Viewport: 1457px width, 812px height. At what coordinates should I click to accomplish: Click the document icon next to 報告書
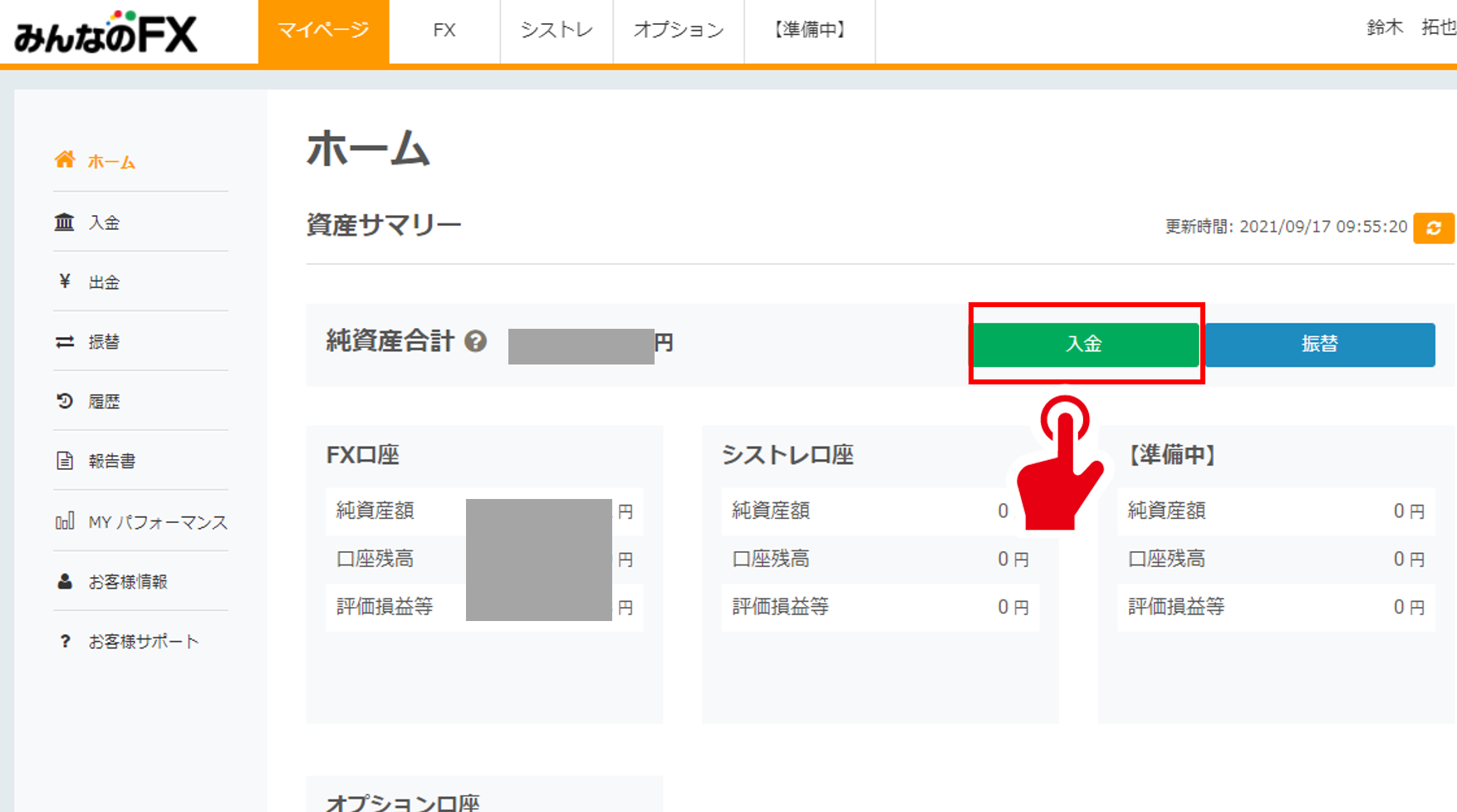66,461
